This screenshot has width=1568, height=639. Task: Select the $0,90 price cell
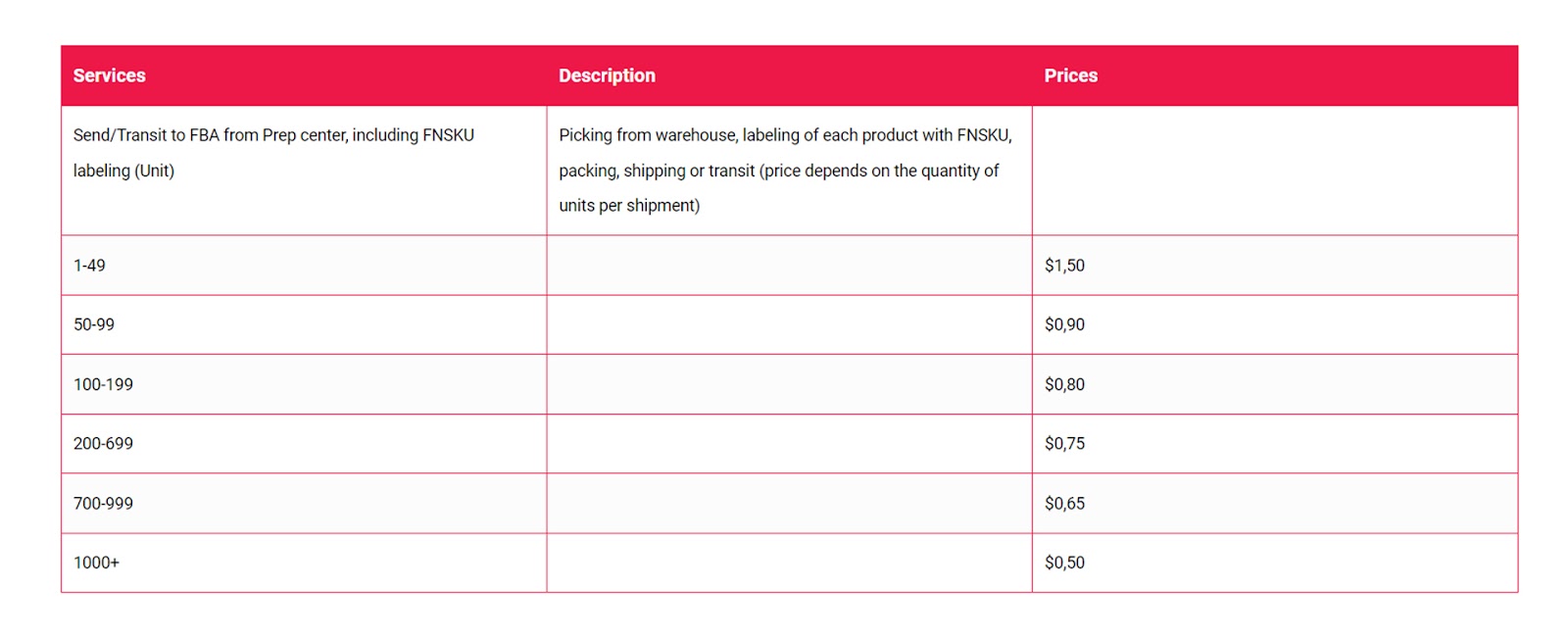1064,324
